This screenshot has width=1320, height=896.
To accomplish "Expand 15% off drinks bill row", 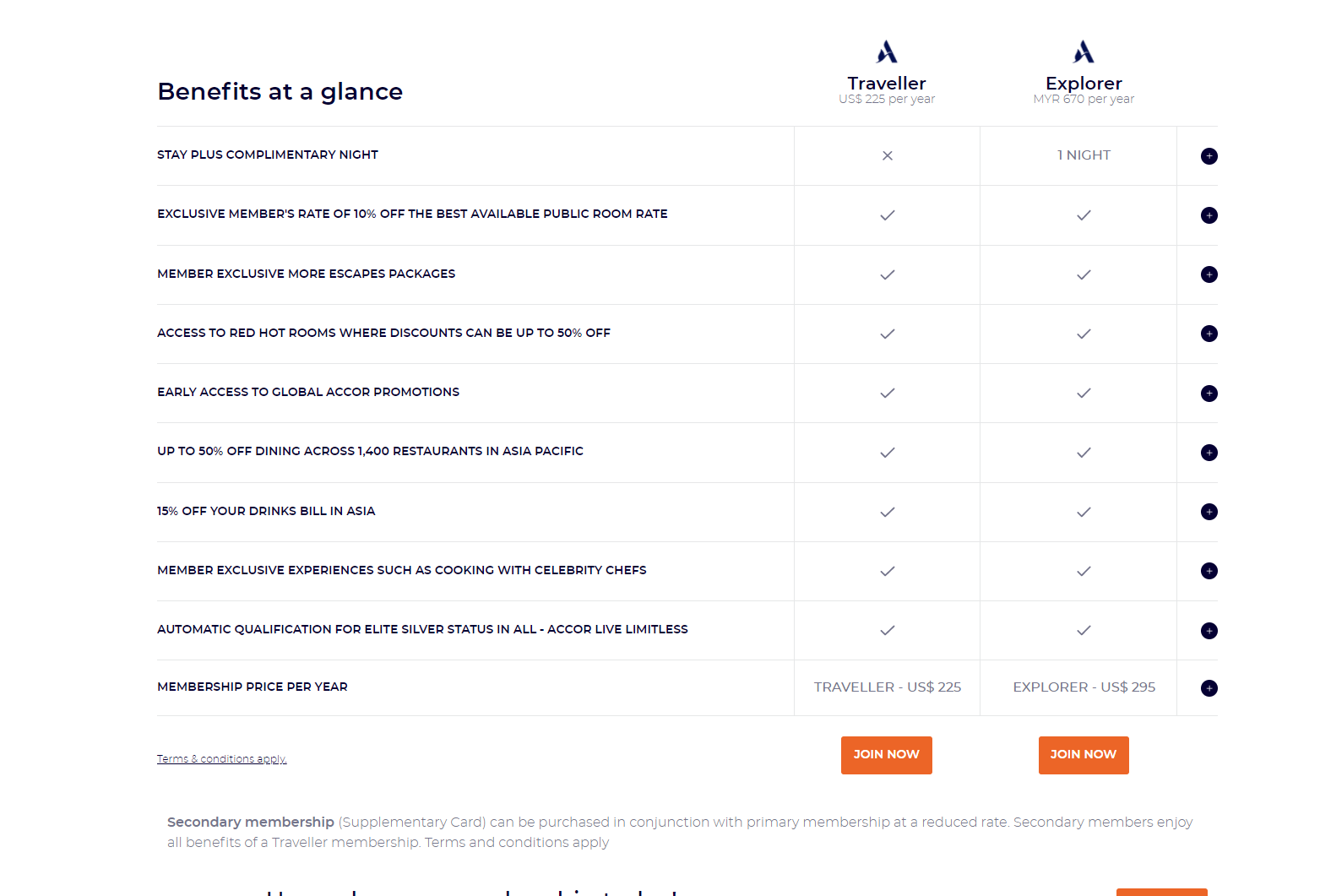I will point(1209,512).
